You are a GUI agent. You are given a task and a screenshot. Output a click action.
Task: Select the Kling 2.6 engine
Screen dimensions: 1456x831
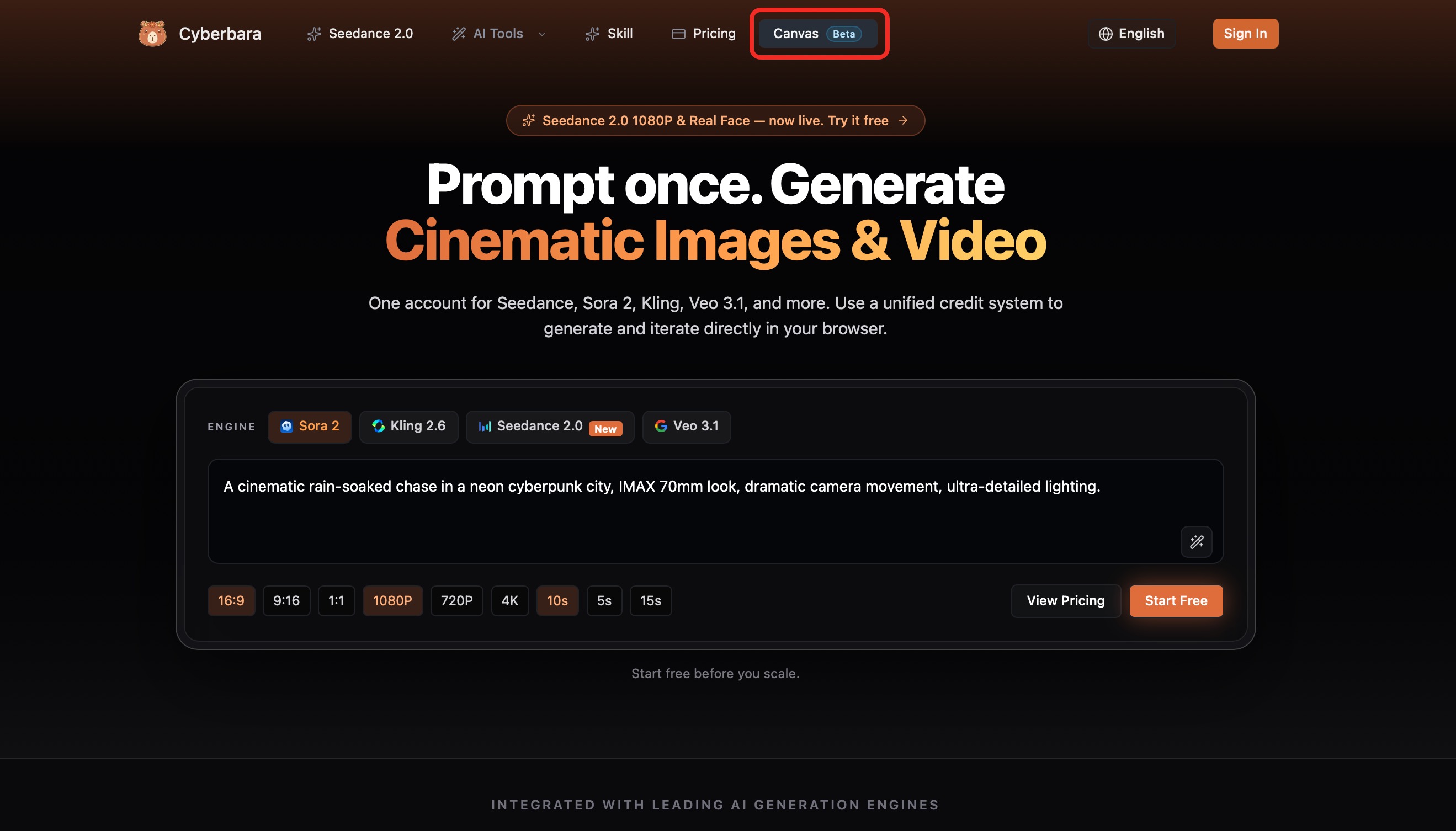(x=408, y=427)
